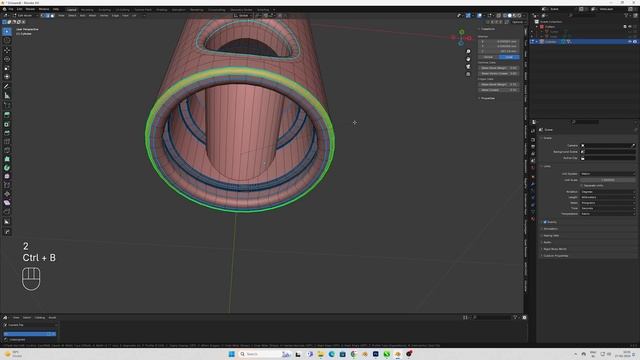Viewport: 640px width, 360px height.
Task: Open Windows Start menu
Action: [x=231, y=354]
